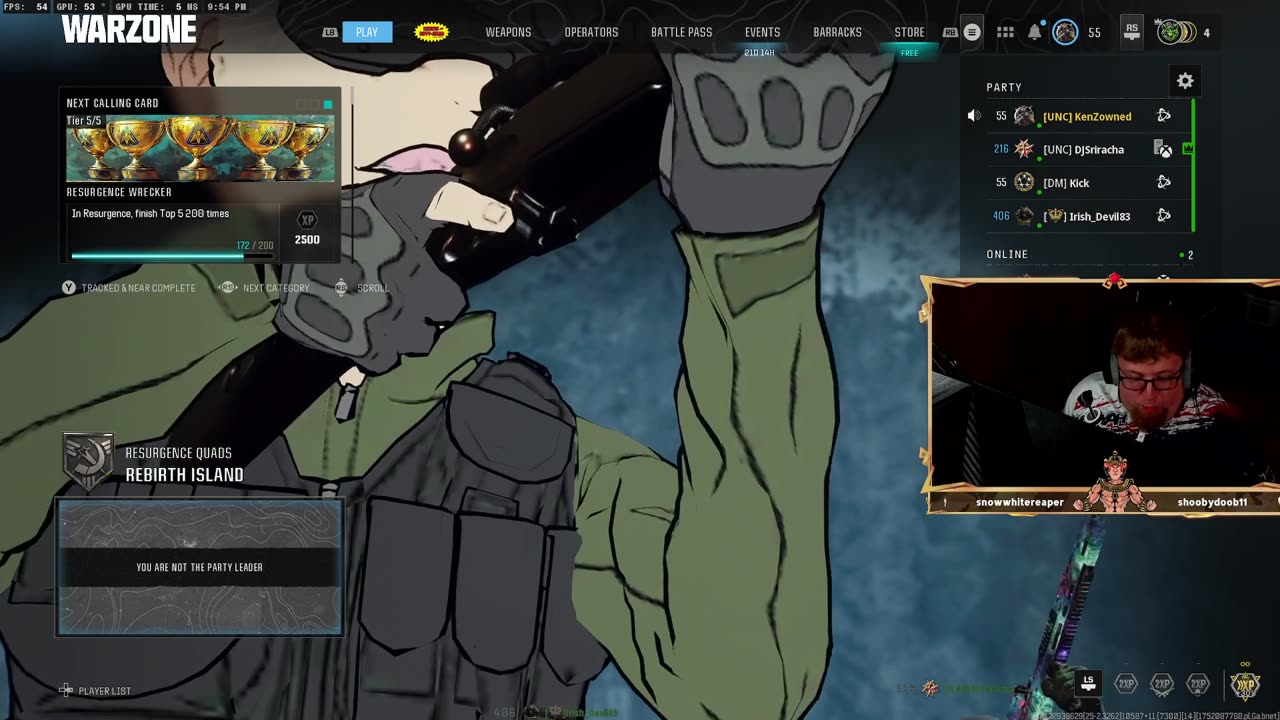The image size is (1280, 720).
Task: Open the Player List button
Action: click(x=95, y=691)
